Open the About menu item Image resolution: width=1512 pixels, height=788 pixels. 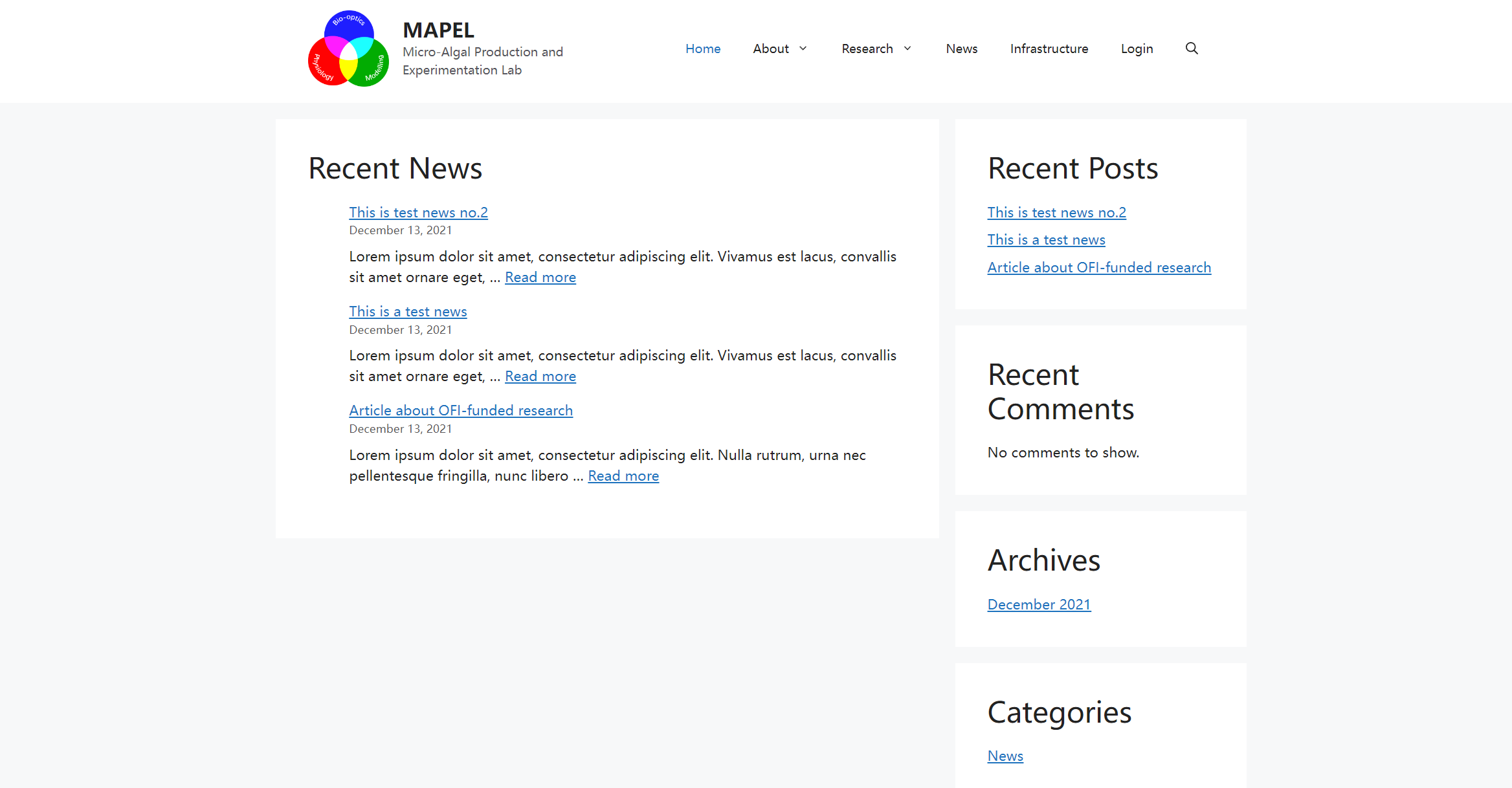pos(771,49)
